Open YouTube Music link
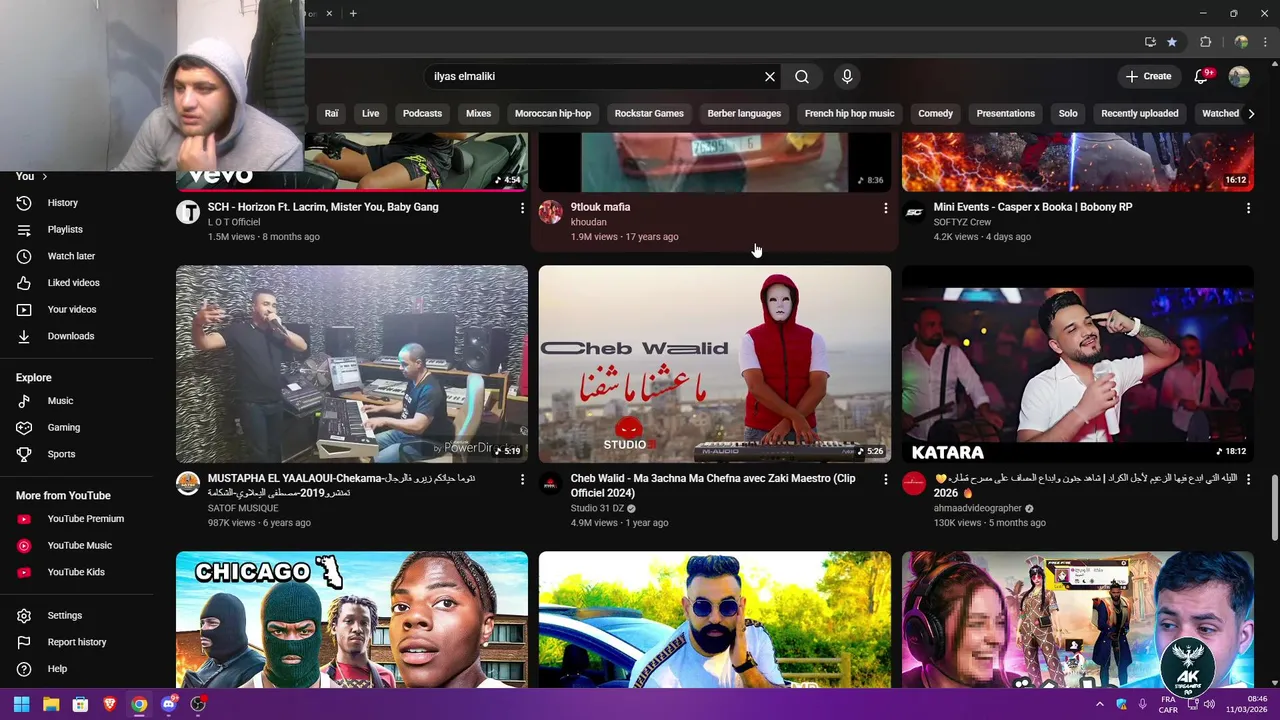 pos(79,545)
